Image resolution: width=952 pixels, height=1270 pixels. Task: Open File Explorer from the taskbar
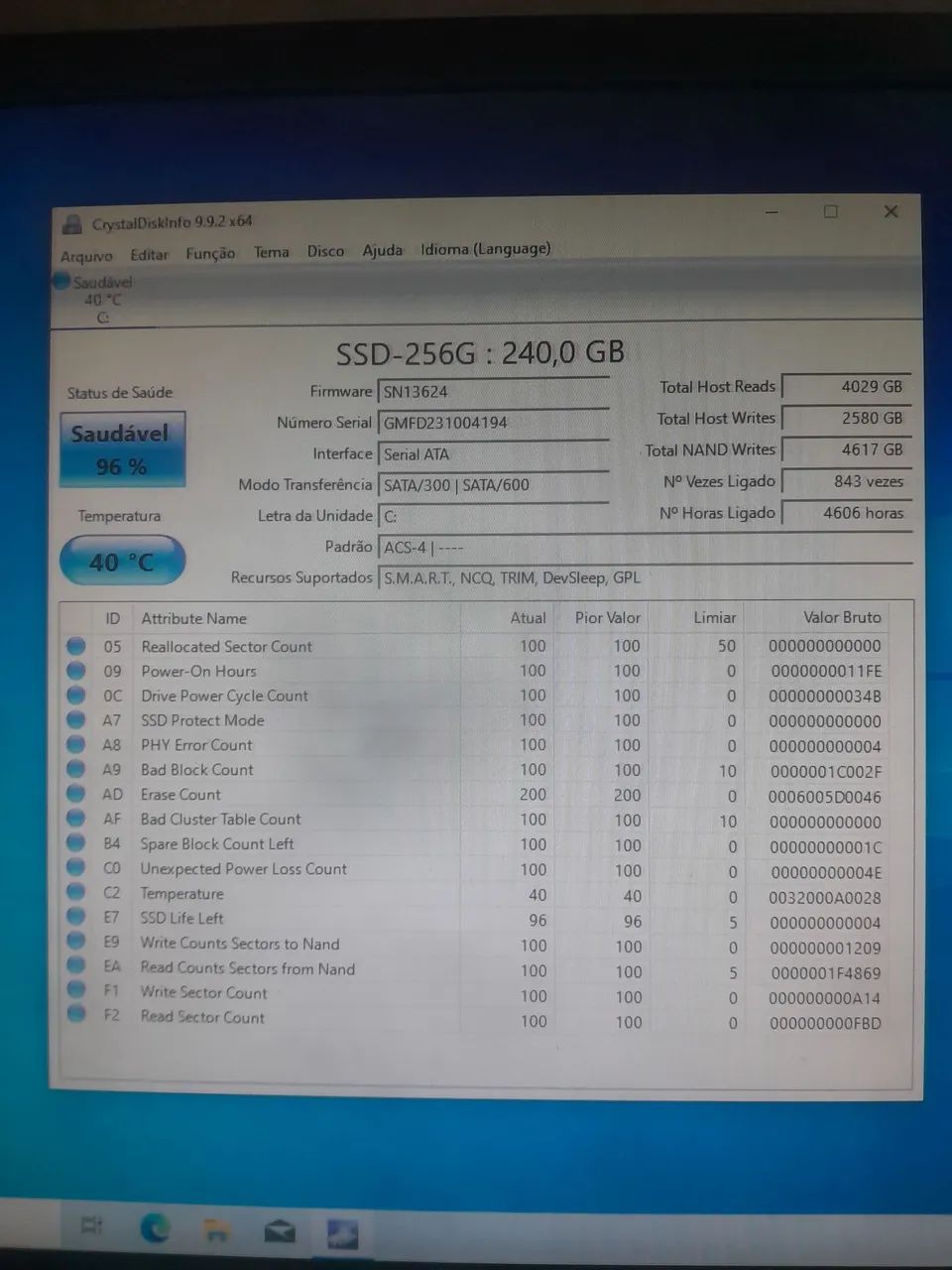216,1230
